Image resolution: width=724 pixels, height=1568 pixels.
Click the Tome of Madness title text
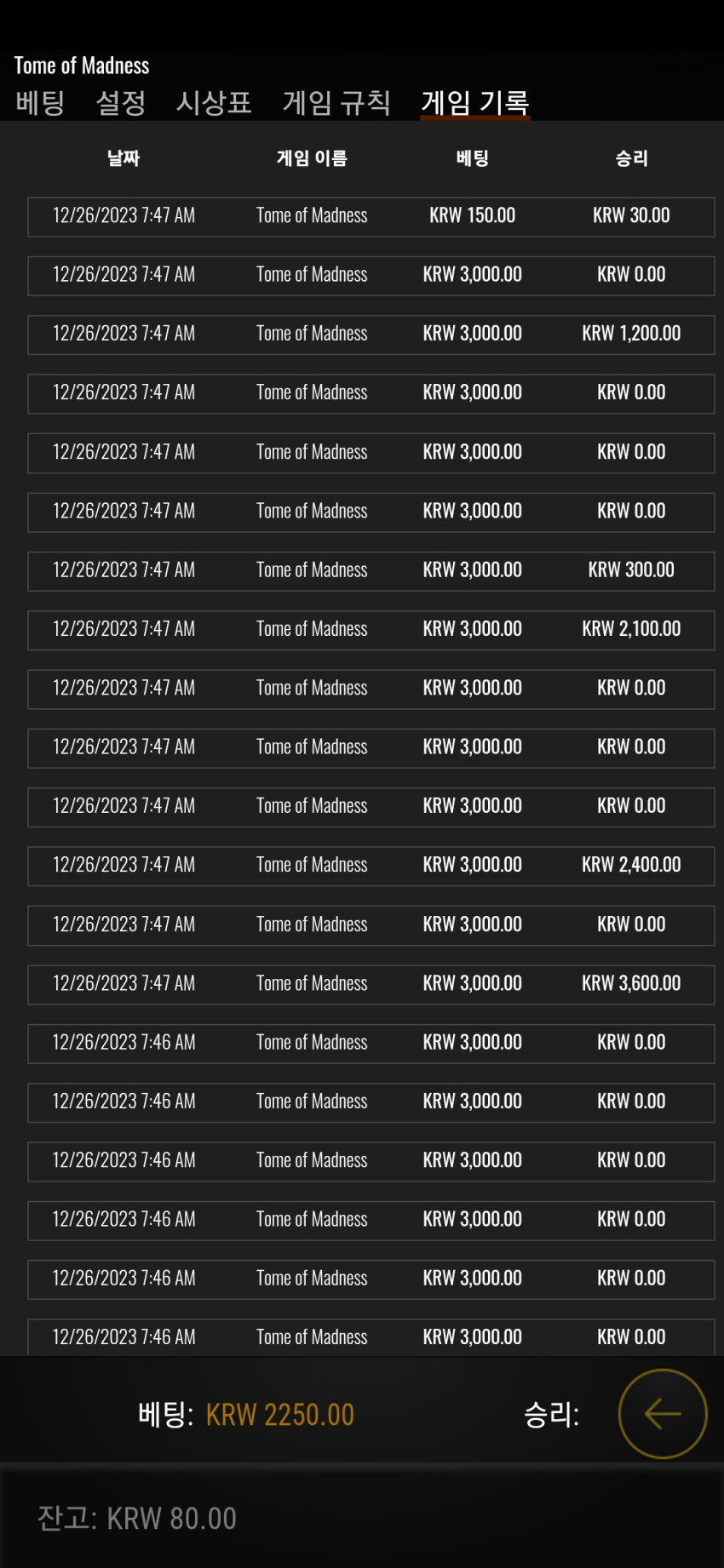tap(82, 66)
